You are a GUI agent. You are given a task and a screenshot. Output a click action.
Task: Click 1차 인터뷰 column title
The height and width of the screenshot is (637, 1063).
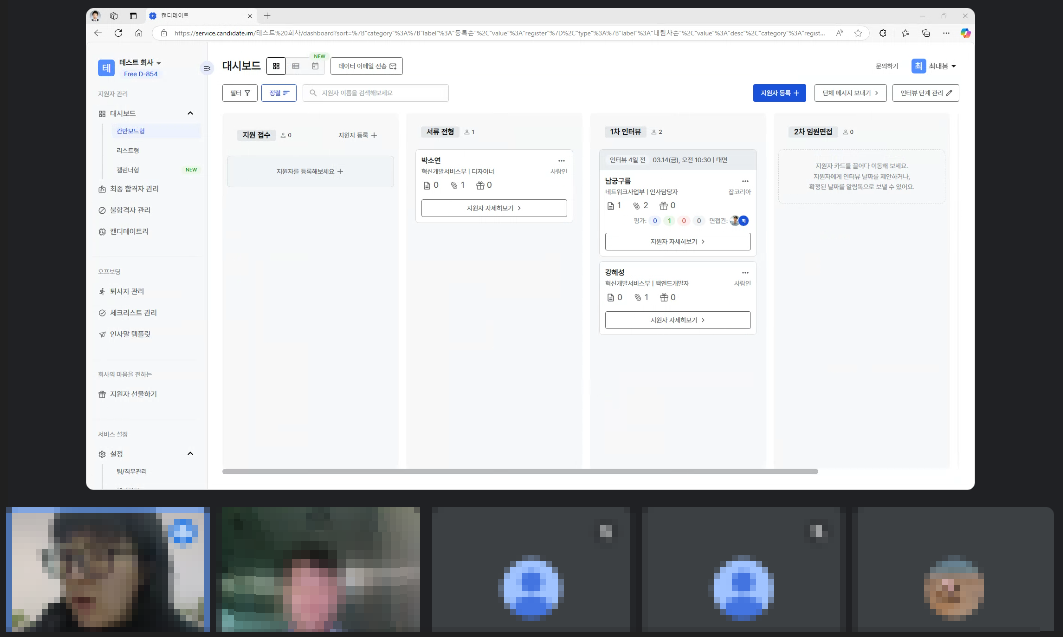point(625,132)
